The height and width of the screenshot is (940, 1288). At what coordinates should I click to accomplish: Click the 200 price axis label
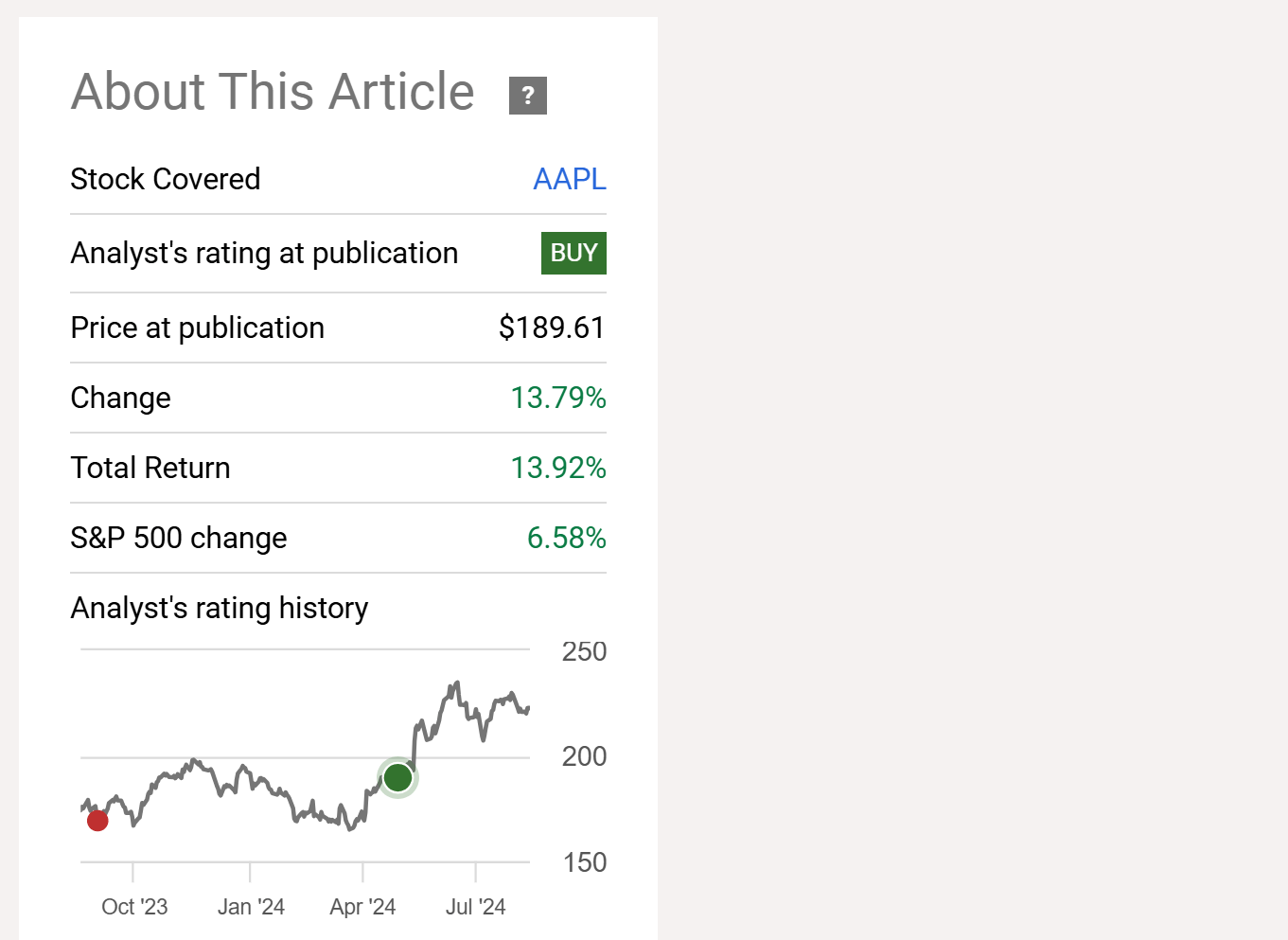(x=584, y=756)
